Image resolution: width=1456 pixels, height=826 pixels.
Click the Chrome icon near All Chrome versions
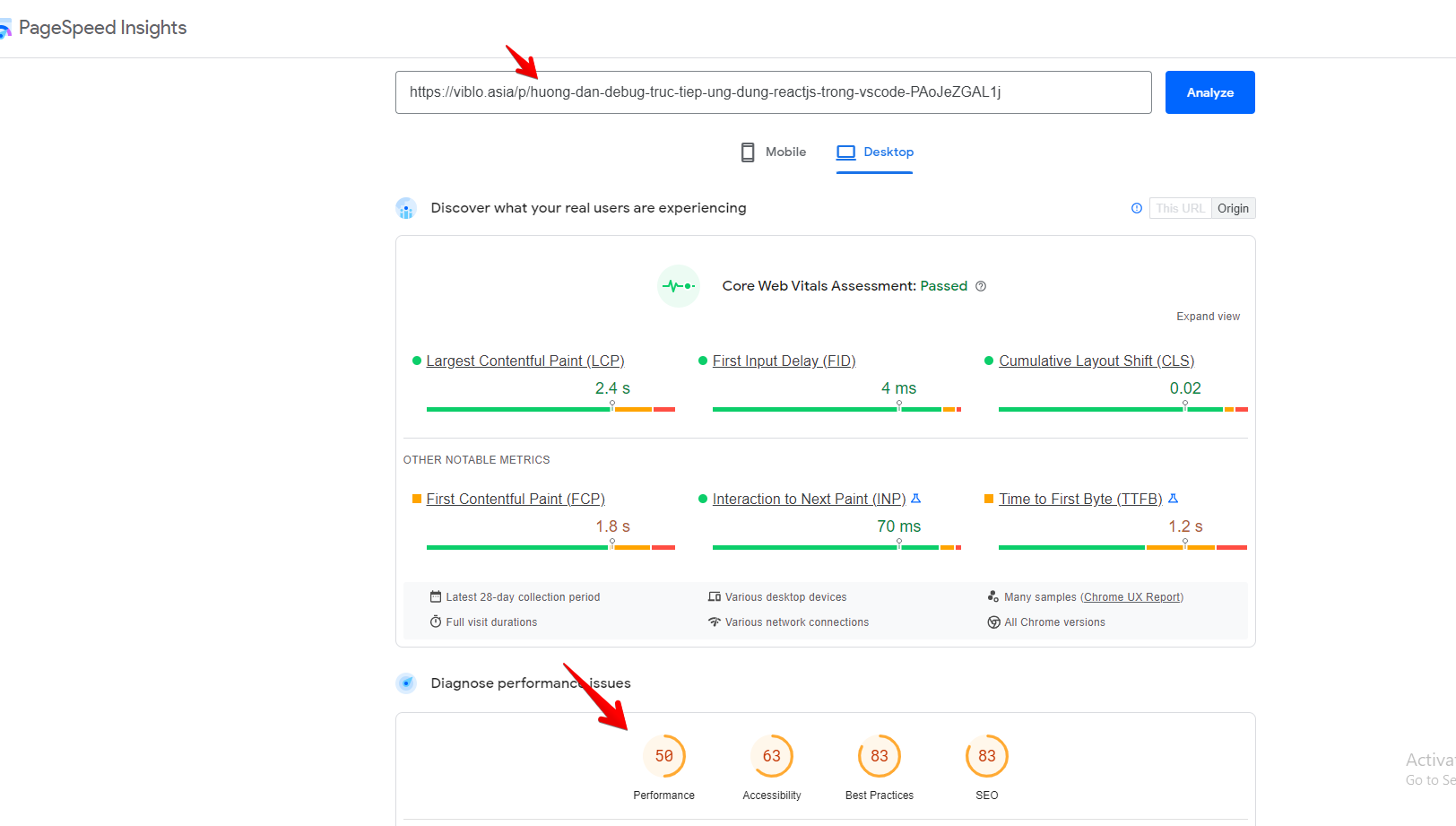pos(993,622)
